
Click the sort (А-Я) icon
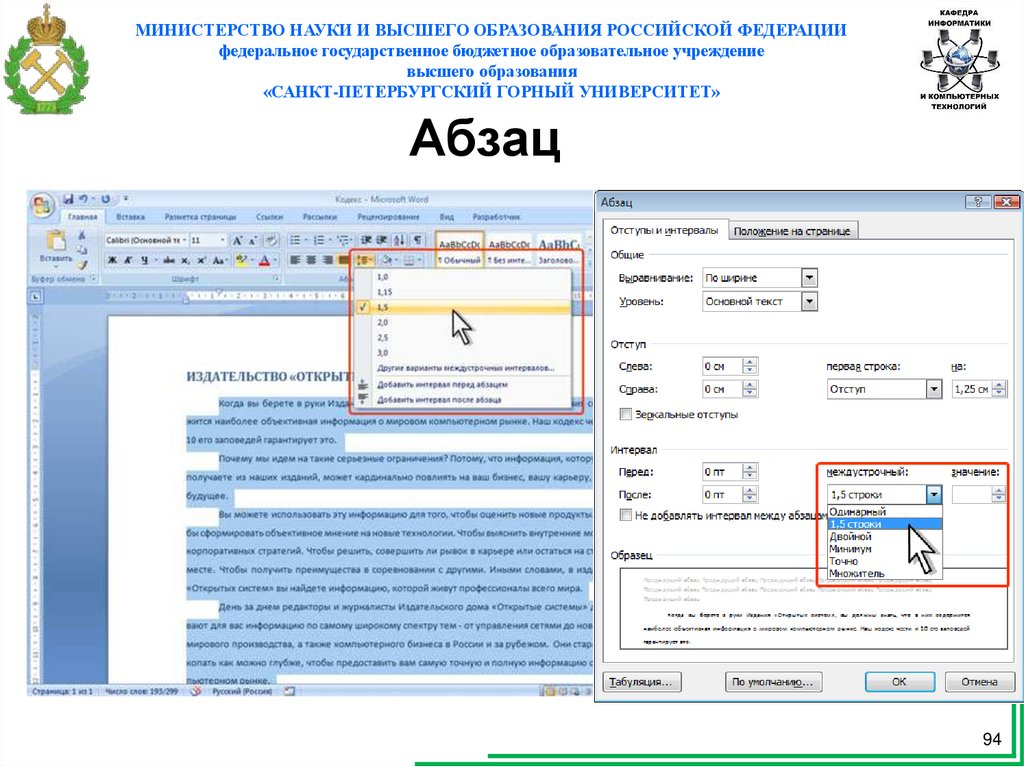[x=398, y=240]
